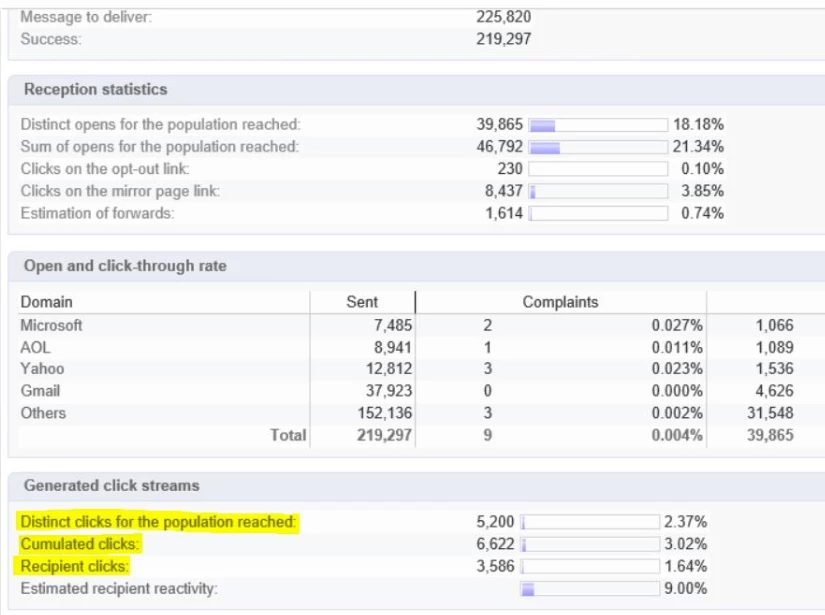Select Yahoo sent value 12,812
Screen dimensions: 825x615
click(389, 368)
